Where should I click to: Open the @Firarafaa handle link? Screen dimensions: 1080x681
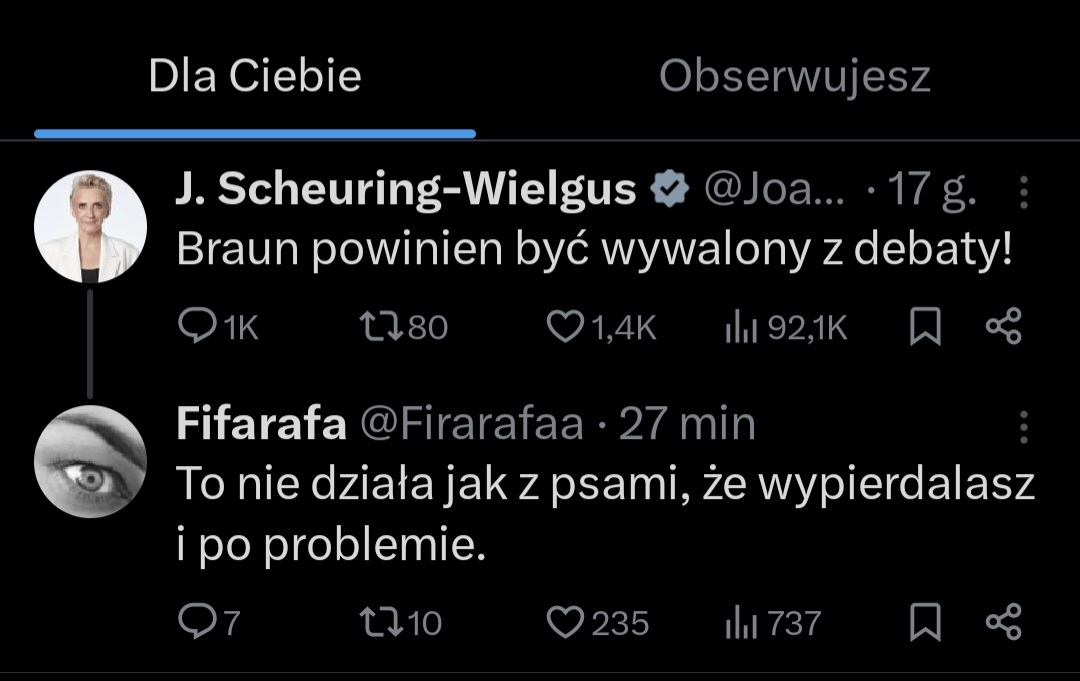pos(470,425)
